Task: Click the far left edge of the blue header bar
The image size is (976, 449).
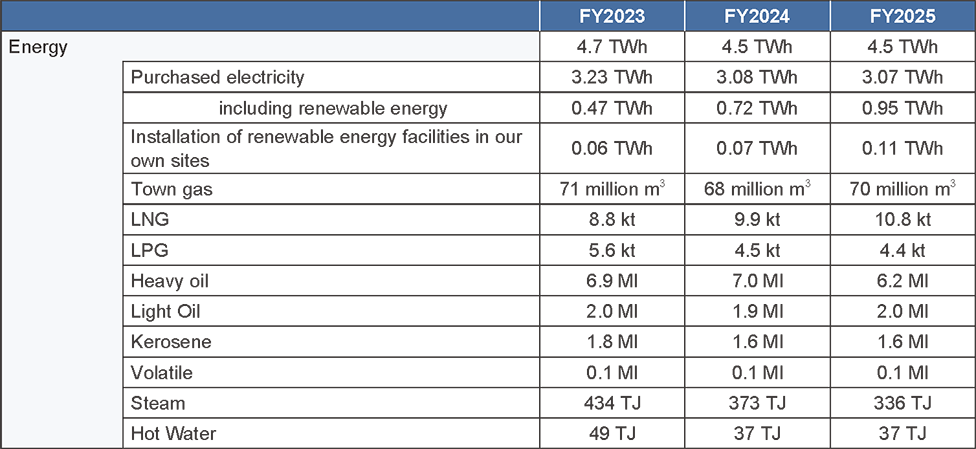Action: click(x=5, y=16)
